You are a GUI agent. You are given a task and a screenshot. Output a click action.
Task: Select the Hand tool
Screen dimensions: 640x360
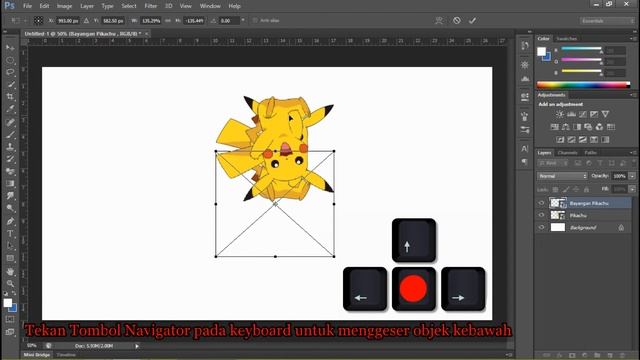click(x=10, y=271)
